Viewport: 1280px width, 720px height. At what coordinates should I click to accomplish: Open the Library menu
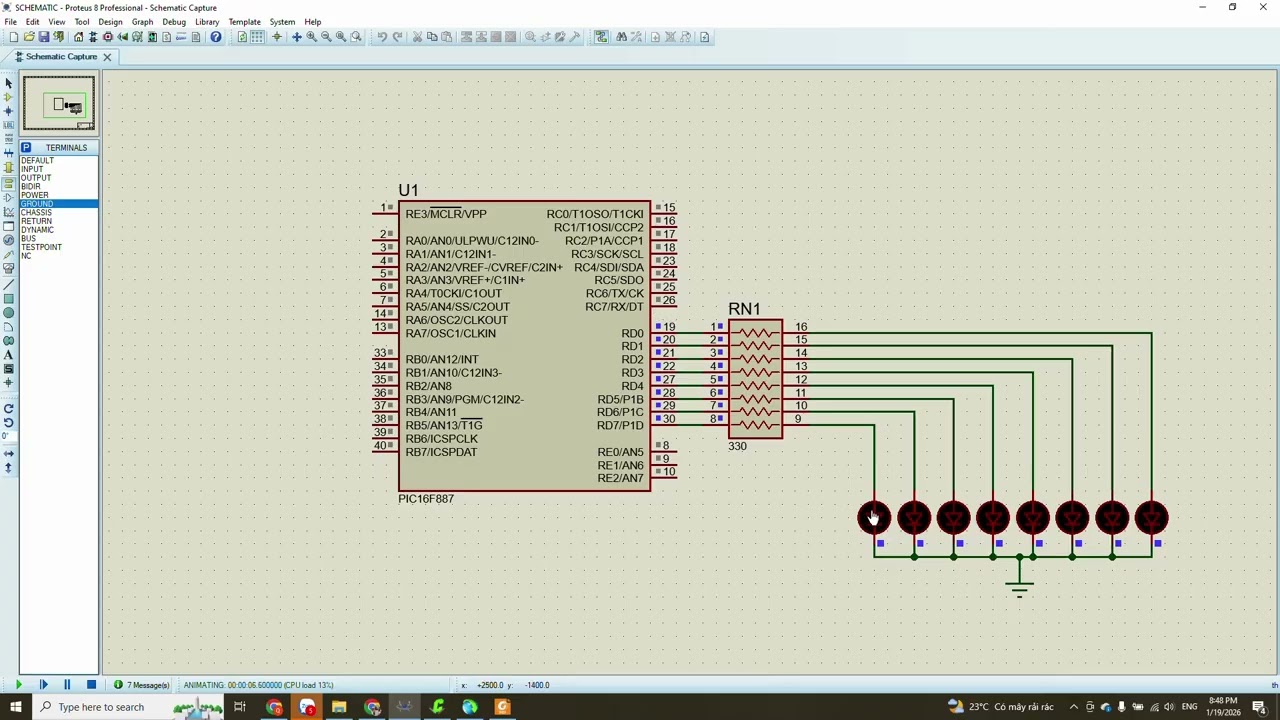point(207,22)
